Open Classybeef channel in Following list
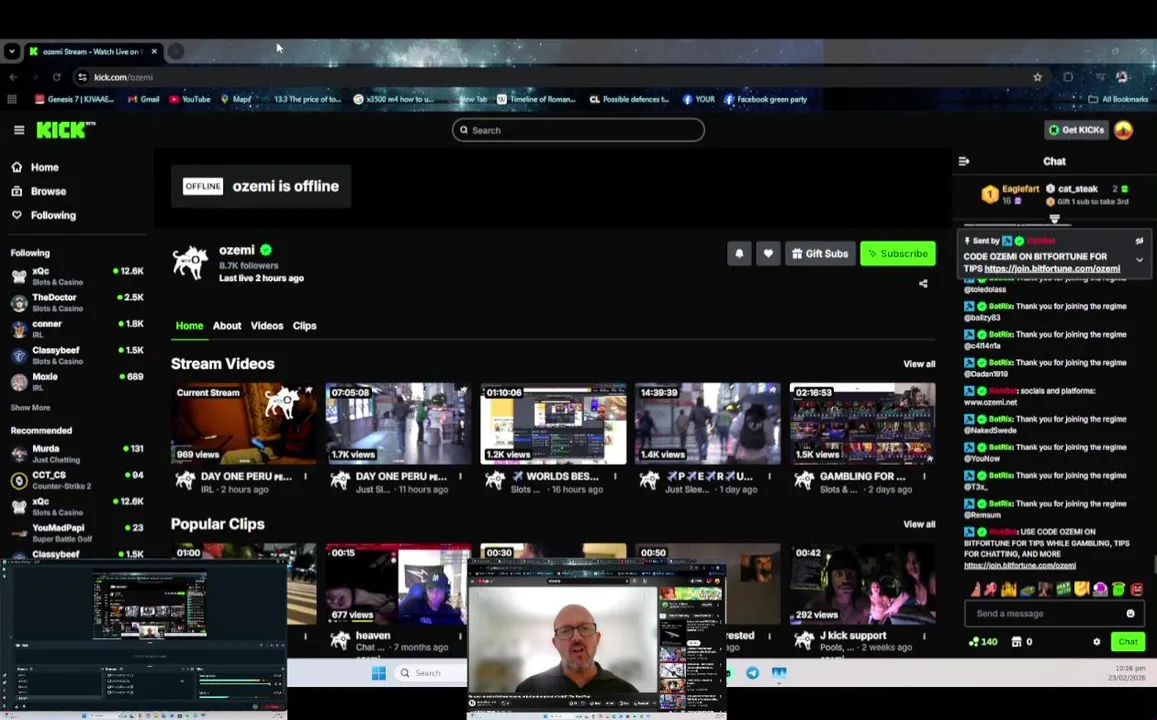This screenshot has width=1157, height=720. tap(77, 356)
